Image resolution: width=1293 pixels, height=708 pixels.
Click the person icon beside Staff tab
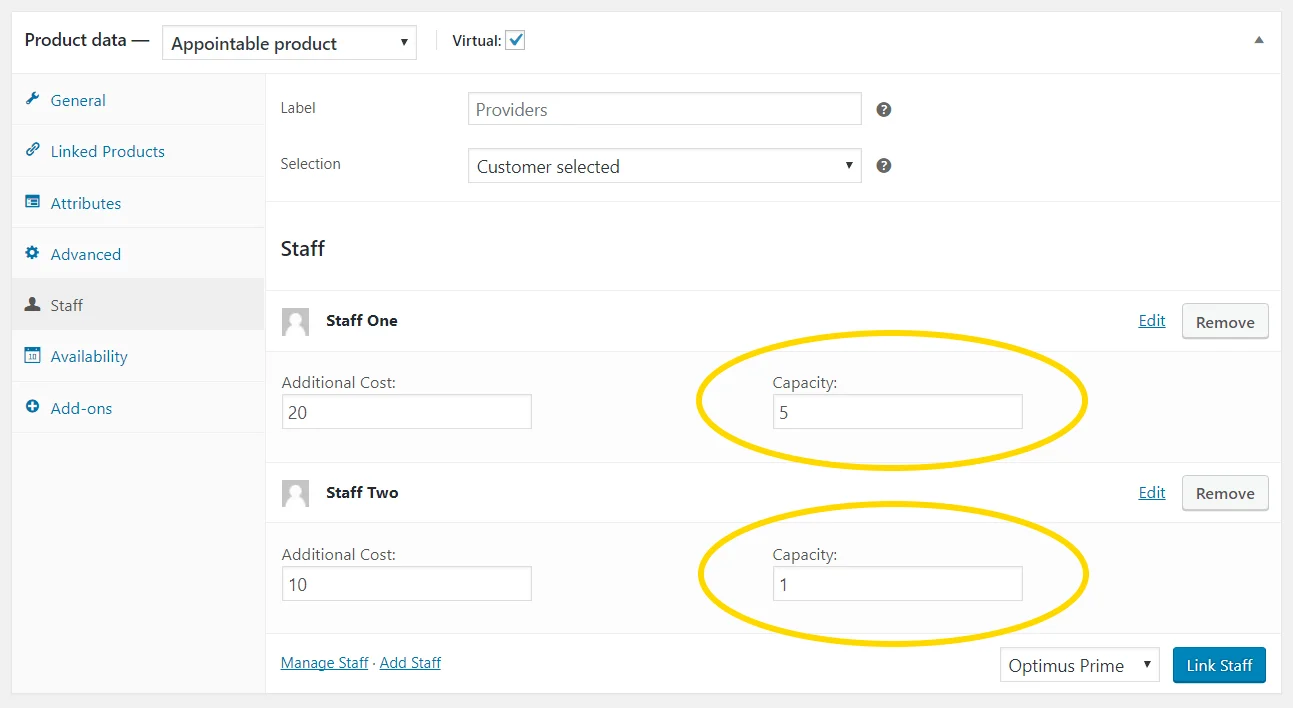click(x=32, y=304)
